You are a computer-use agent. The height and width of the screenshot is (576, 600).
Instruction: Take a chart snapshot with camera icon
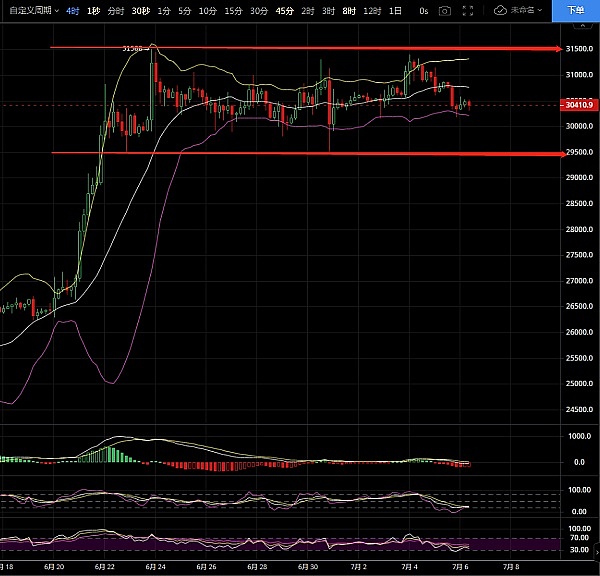click(445, 10)
